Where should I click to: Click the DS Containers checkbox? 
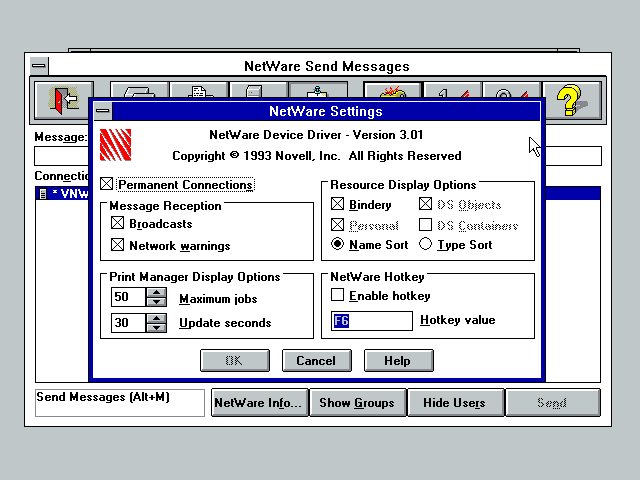425,224
